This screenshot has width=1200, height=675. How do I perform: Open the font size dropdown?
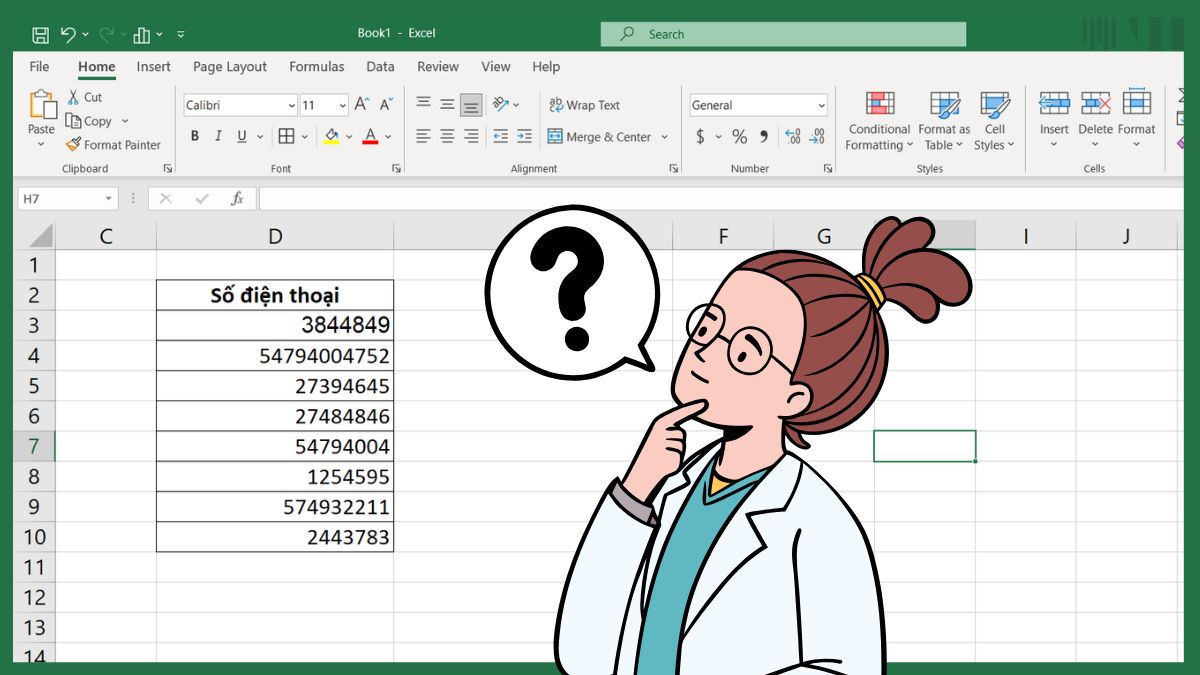342,106
